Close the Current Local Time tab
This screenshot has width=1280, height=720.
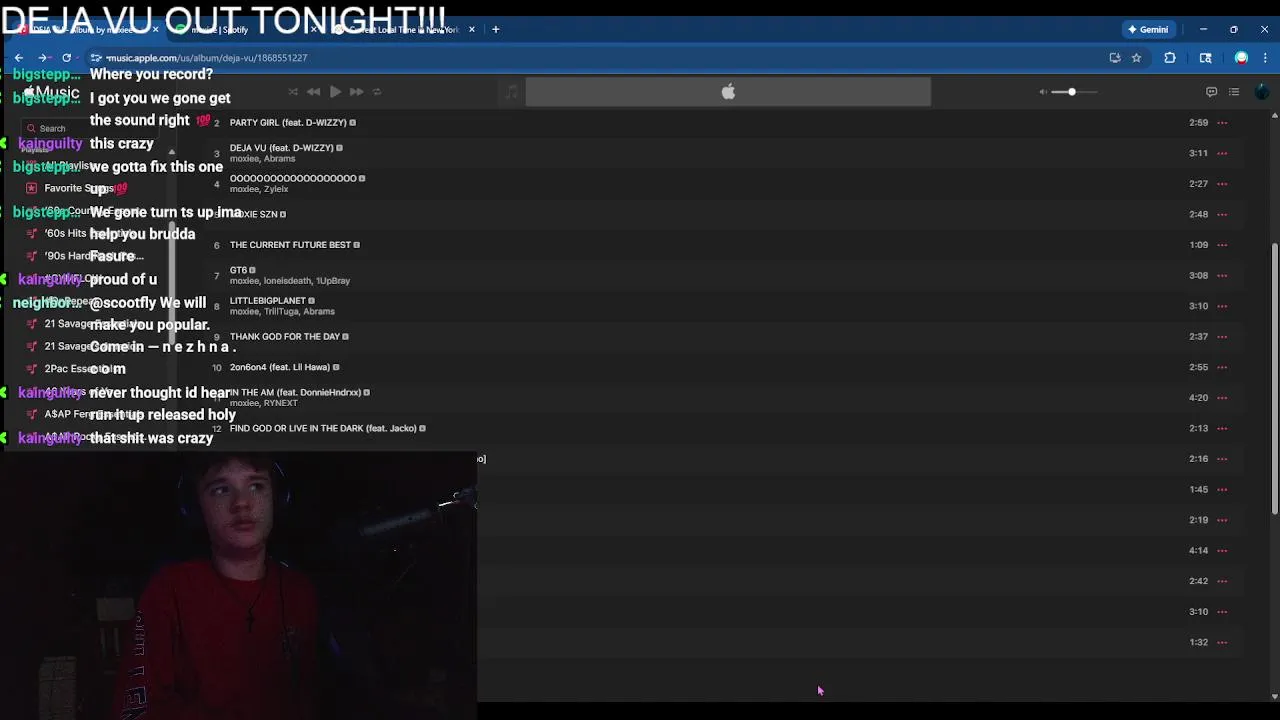(472, 29)
